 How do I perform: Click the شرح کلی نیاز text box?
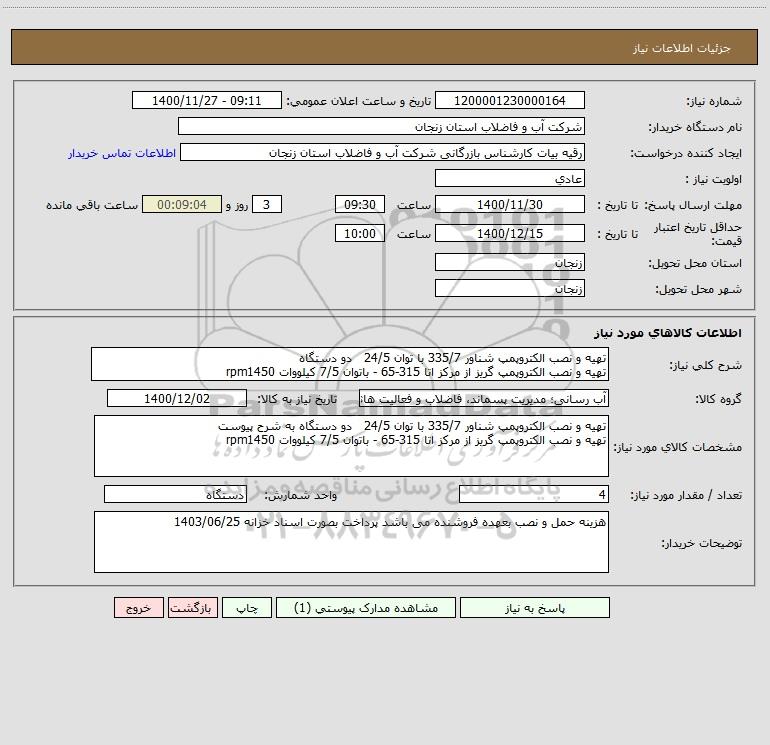pyautogui.click(x=350, y=364)
